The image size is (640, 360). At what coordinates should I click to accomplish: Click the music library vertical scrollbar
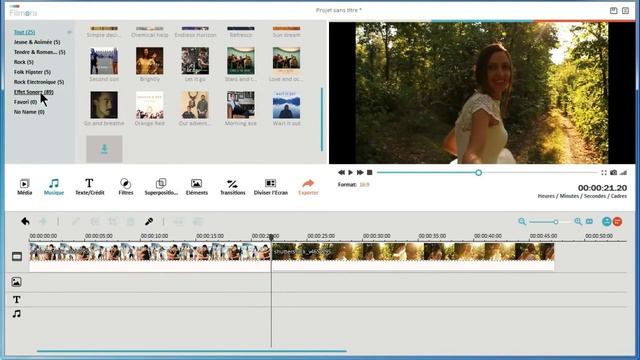(322, 119)
